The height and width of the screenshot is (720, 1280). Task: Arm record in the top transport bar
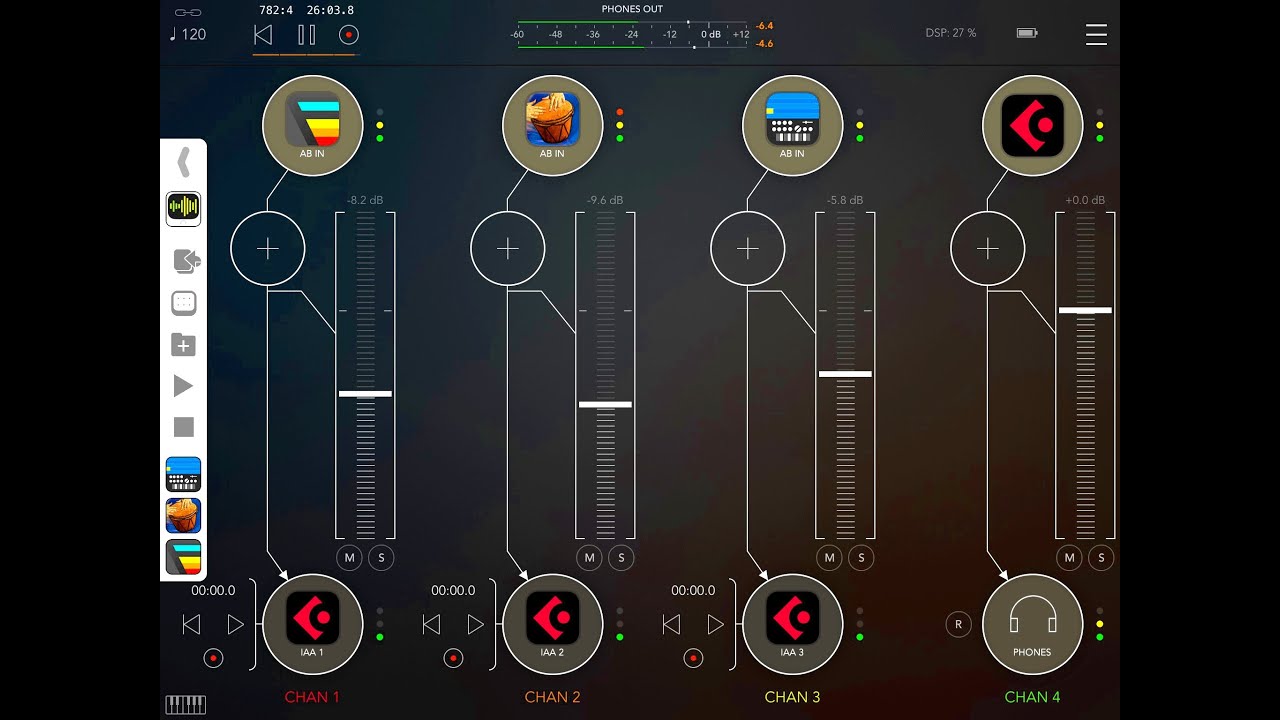pyautogui.click(x=349, y=35)
